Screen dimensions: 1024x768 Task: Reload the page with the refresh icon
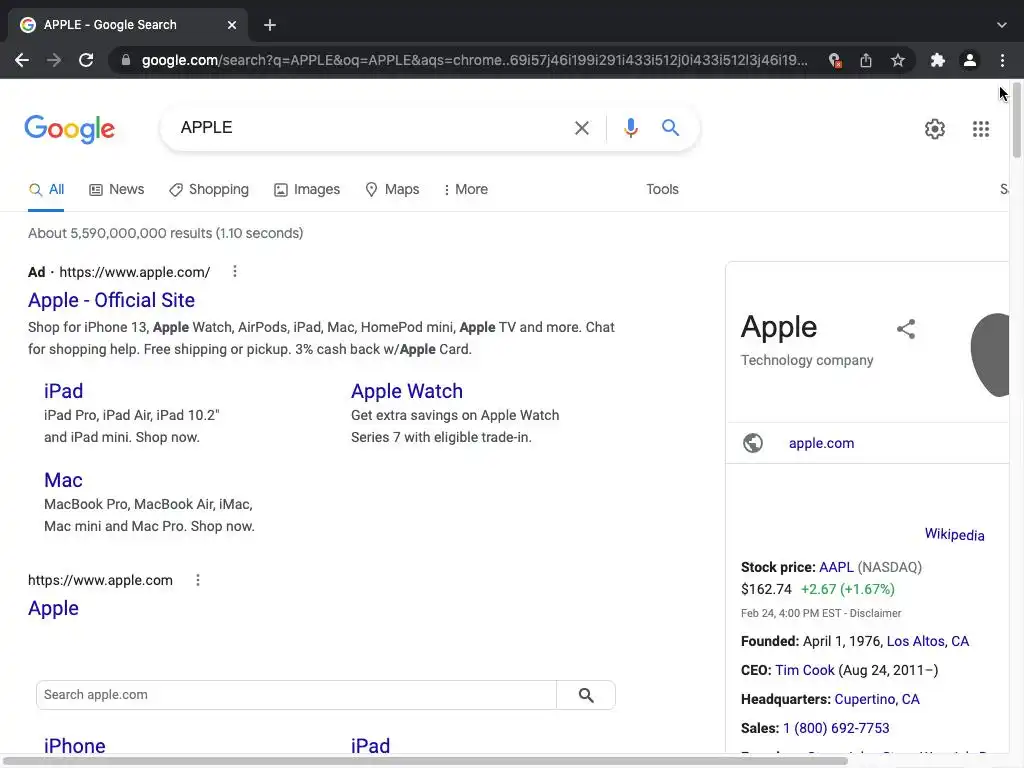[x=86, y=60]
